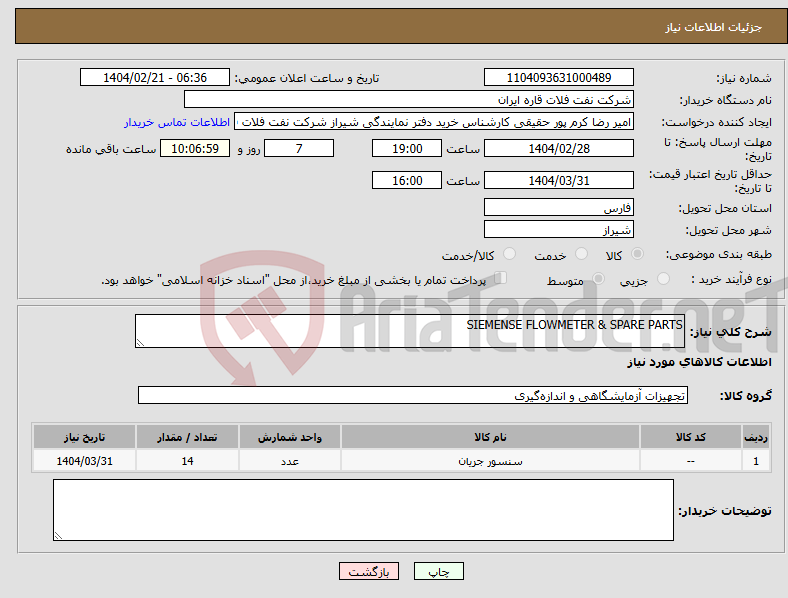This screenshot has width=788, height=598.
Task: Select the جزیی purchase type radio
Action: pos(663,279)
